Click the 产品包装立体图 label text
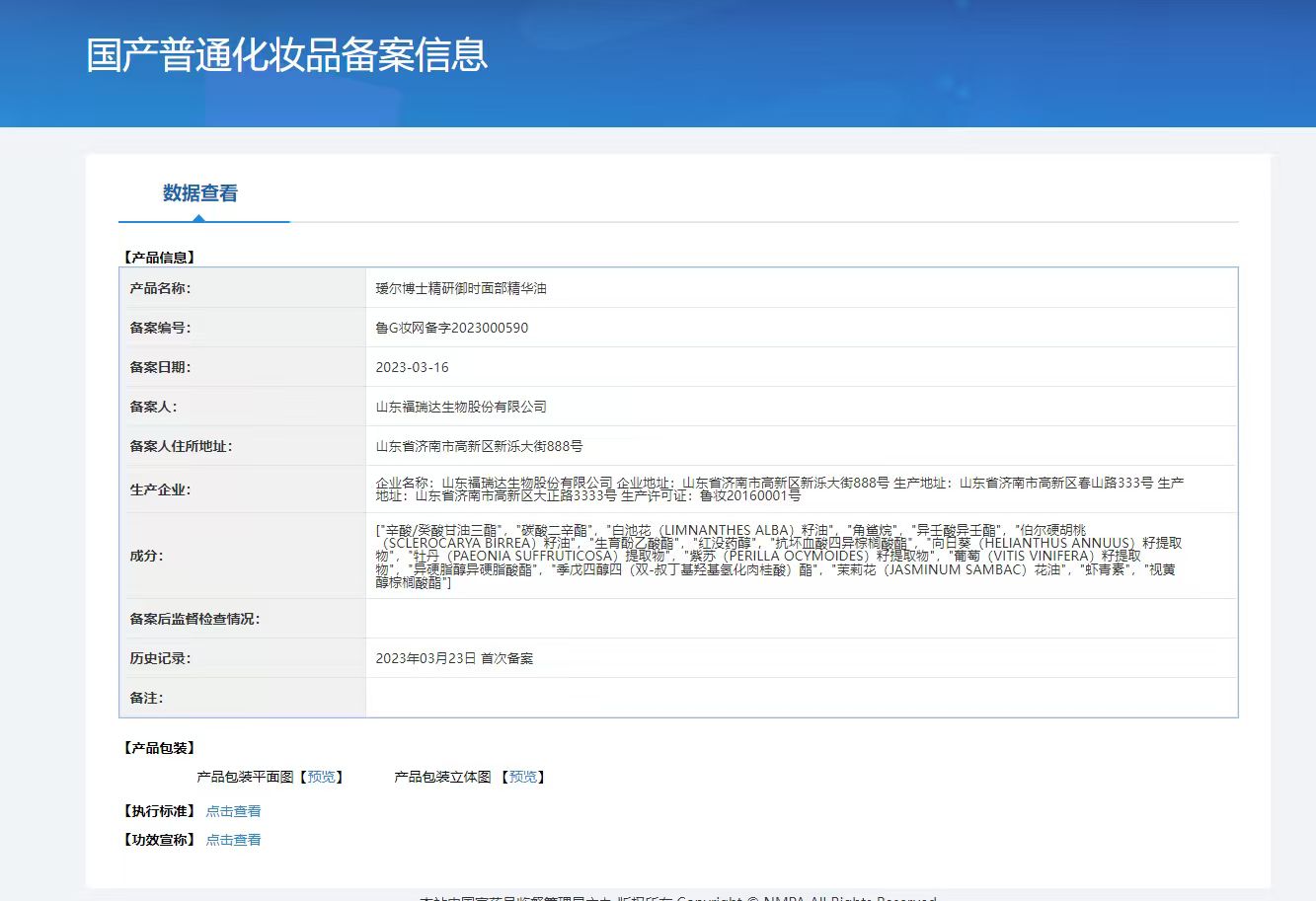 tap(442, 778)
